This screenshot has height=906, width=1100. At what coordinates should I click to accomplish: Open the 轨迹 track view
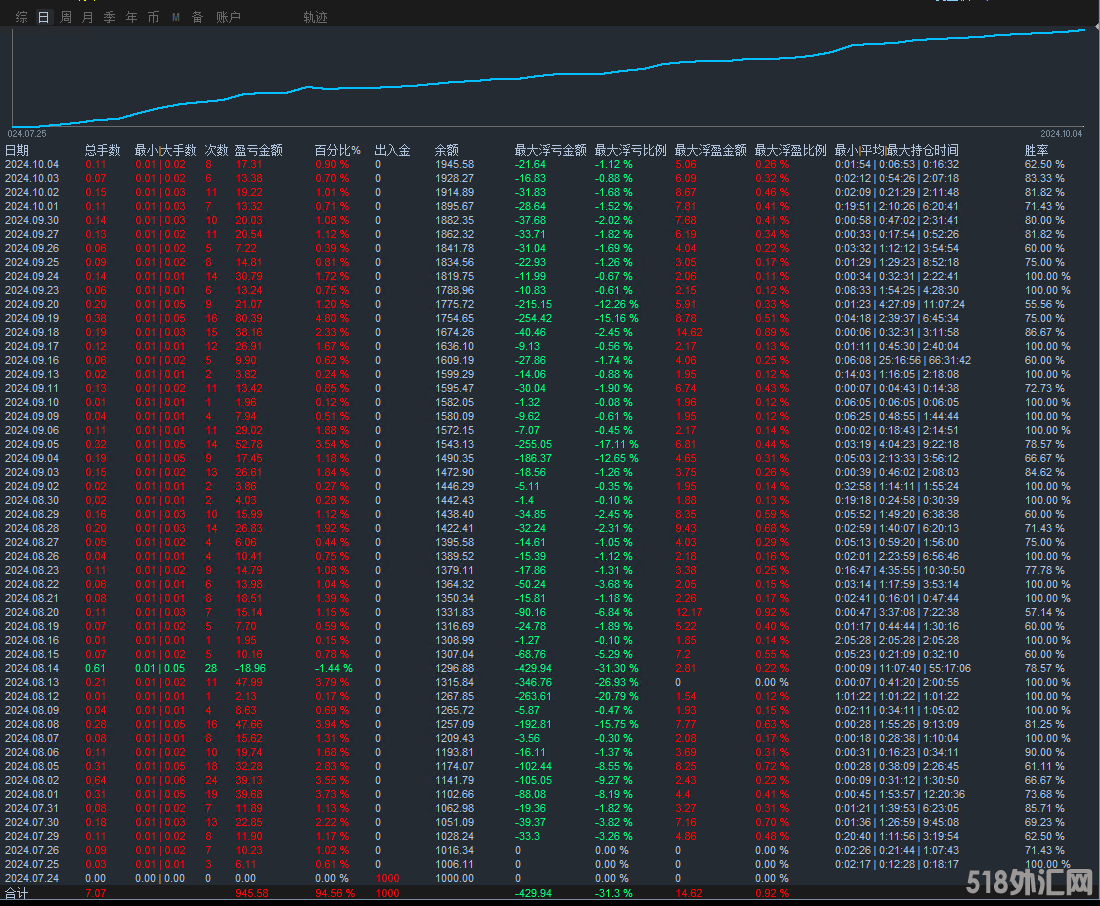[315, 17]
